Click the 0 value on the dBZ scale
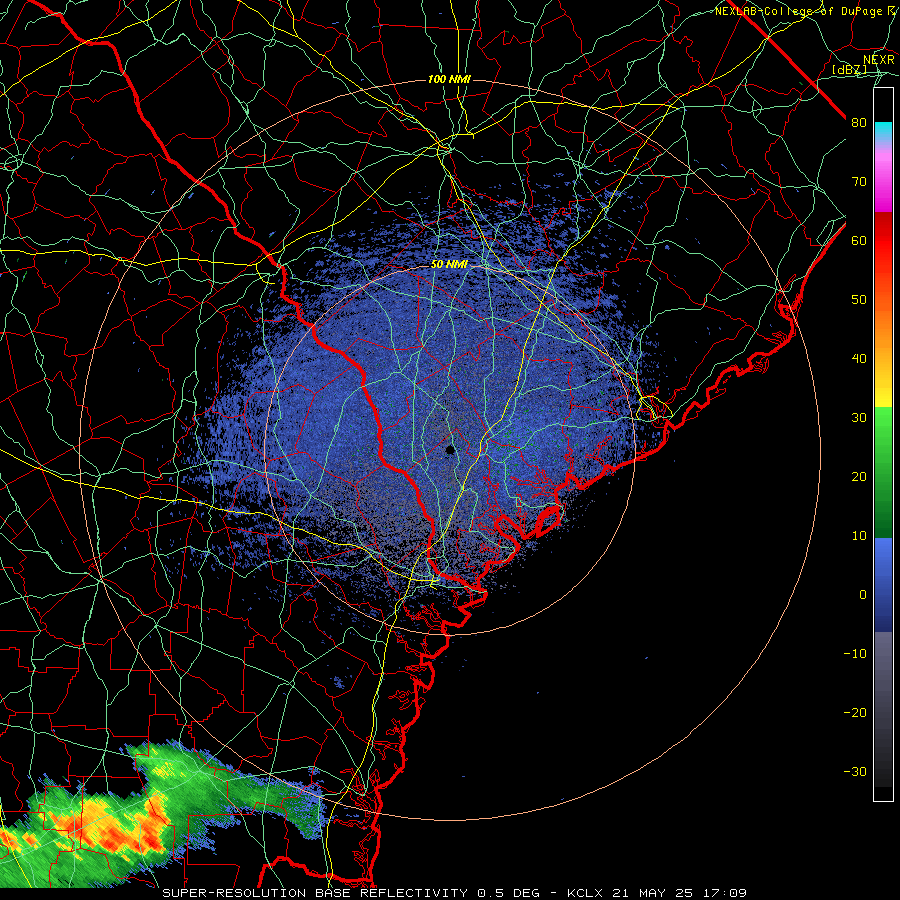The width and height of the screenshot is (900, 900). coord(863,595)
